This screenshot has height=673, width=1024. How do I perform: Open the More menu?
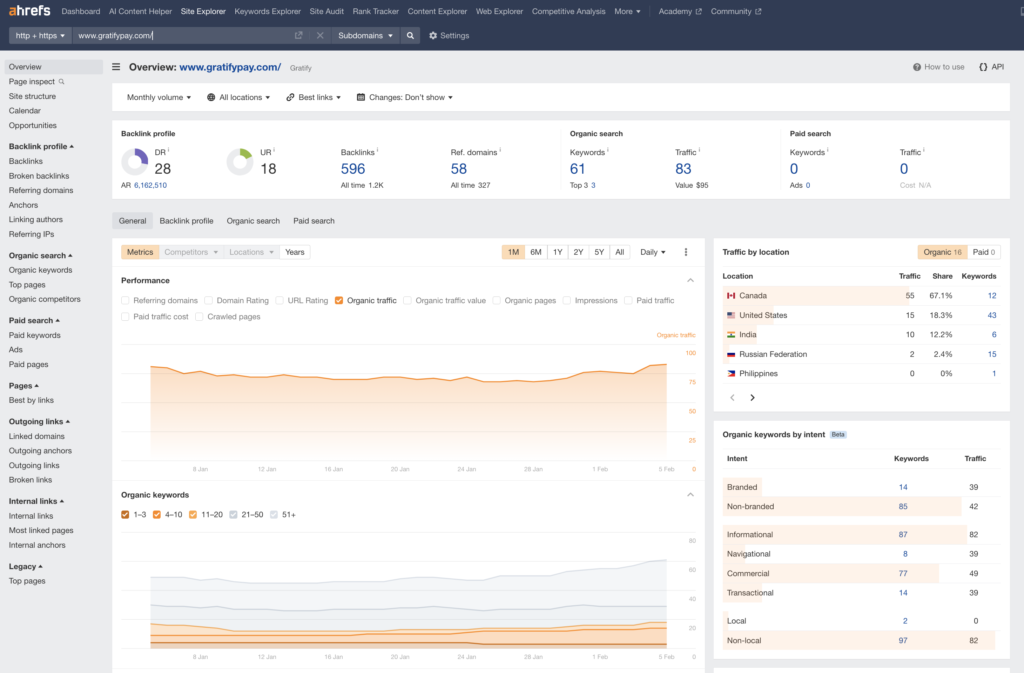(627, 11)
